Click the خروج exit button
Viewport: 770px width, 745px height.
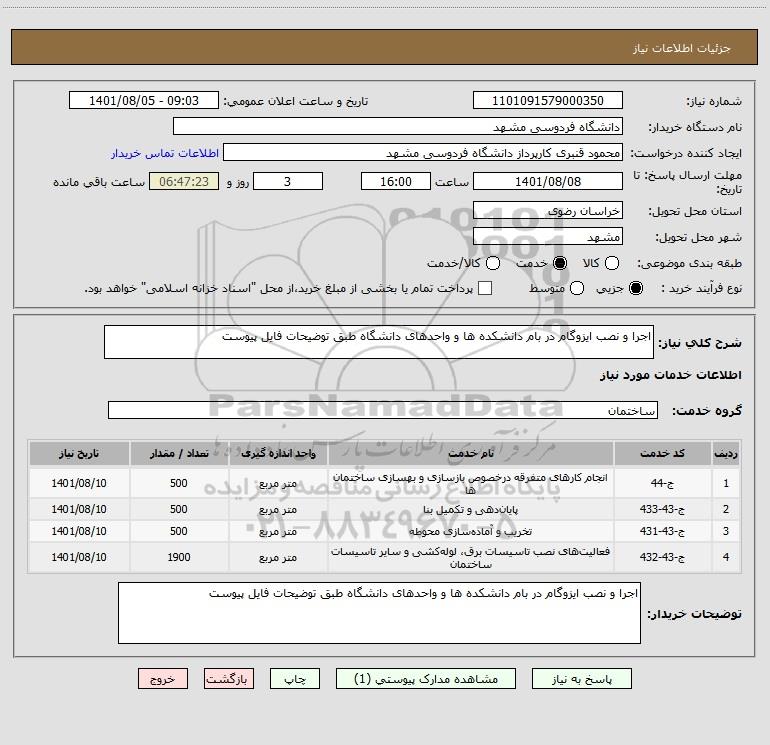tap(163, 679)
